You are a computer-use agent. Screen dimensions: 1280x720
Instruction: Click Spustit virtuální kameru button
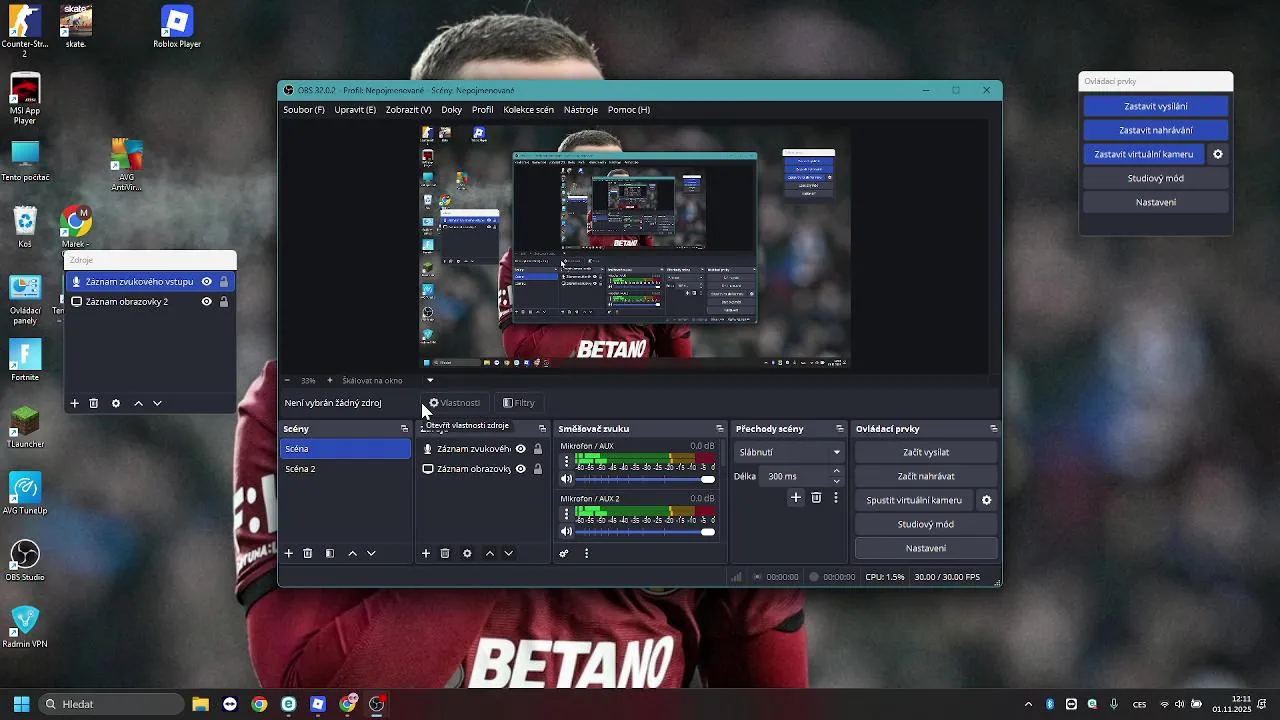tap(914, 500)
